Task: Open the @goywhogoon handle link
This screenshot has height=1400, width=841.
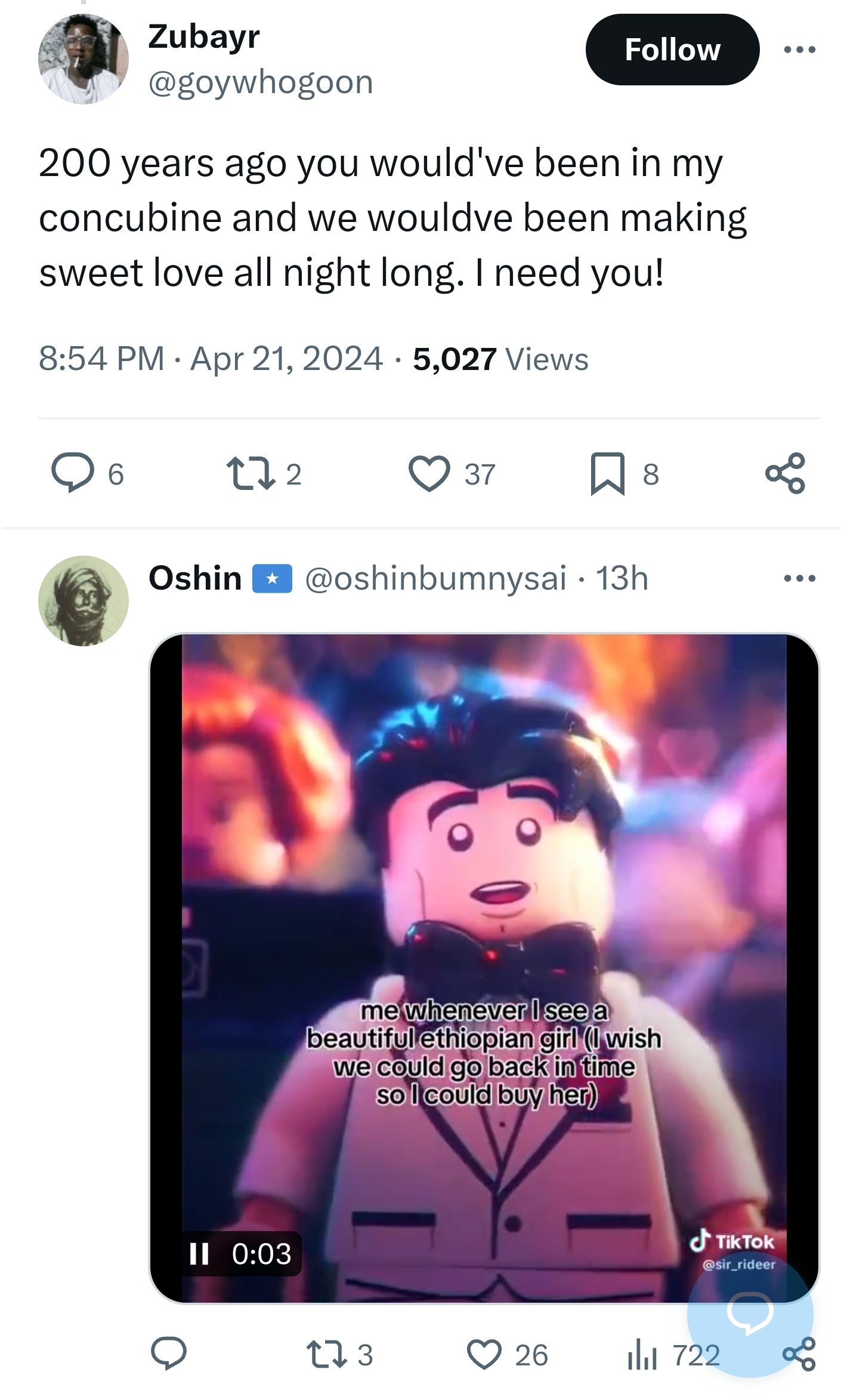Action: click(261, 82)
